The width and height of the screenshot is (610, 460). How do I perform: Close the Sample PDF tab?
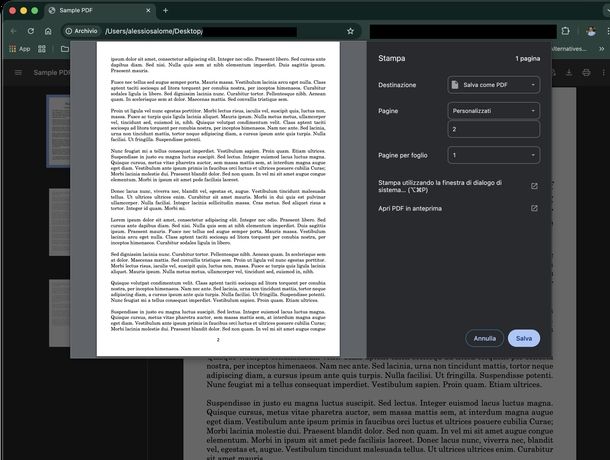point(148,11)
